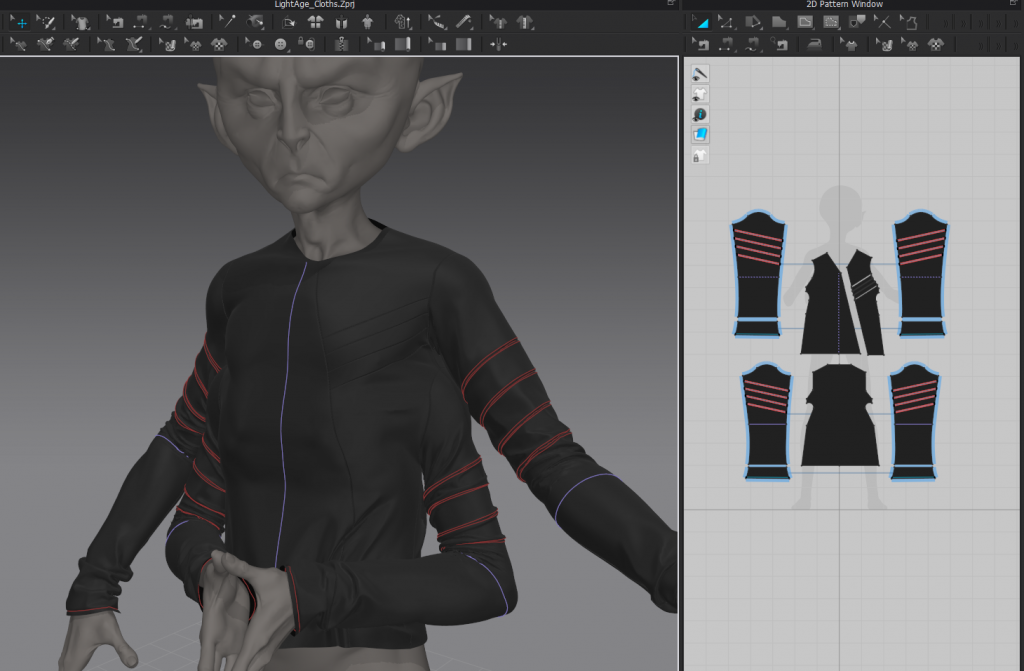Toggle the lock pattern icon in 2D window
This screenshot has width=1024, height=671.
tap(701, 155)
